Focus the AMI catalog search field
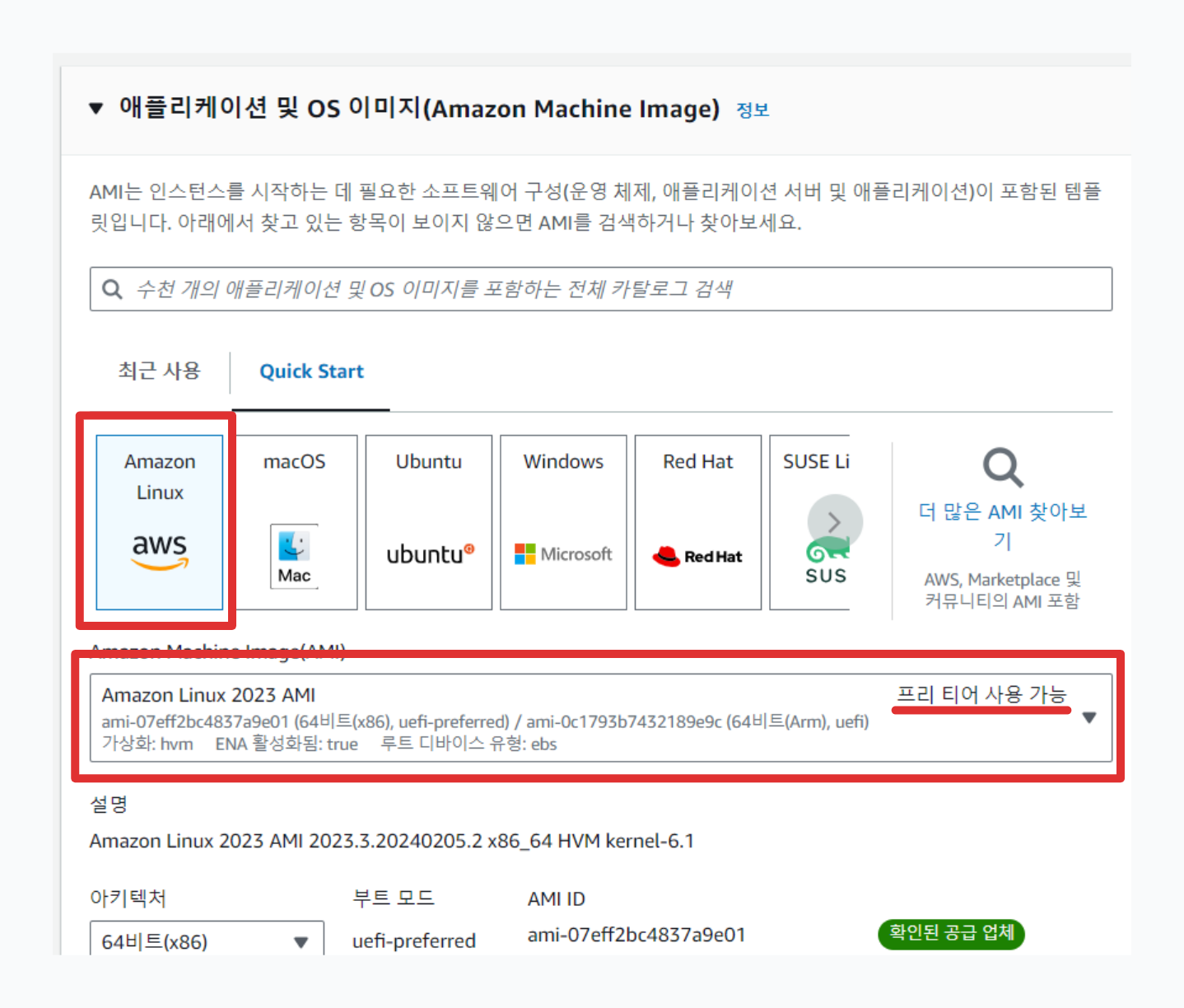 (601, 289)
